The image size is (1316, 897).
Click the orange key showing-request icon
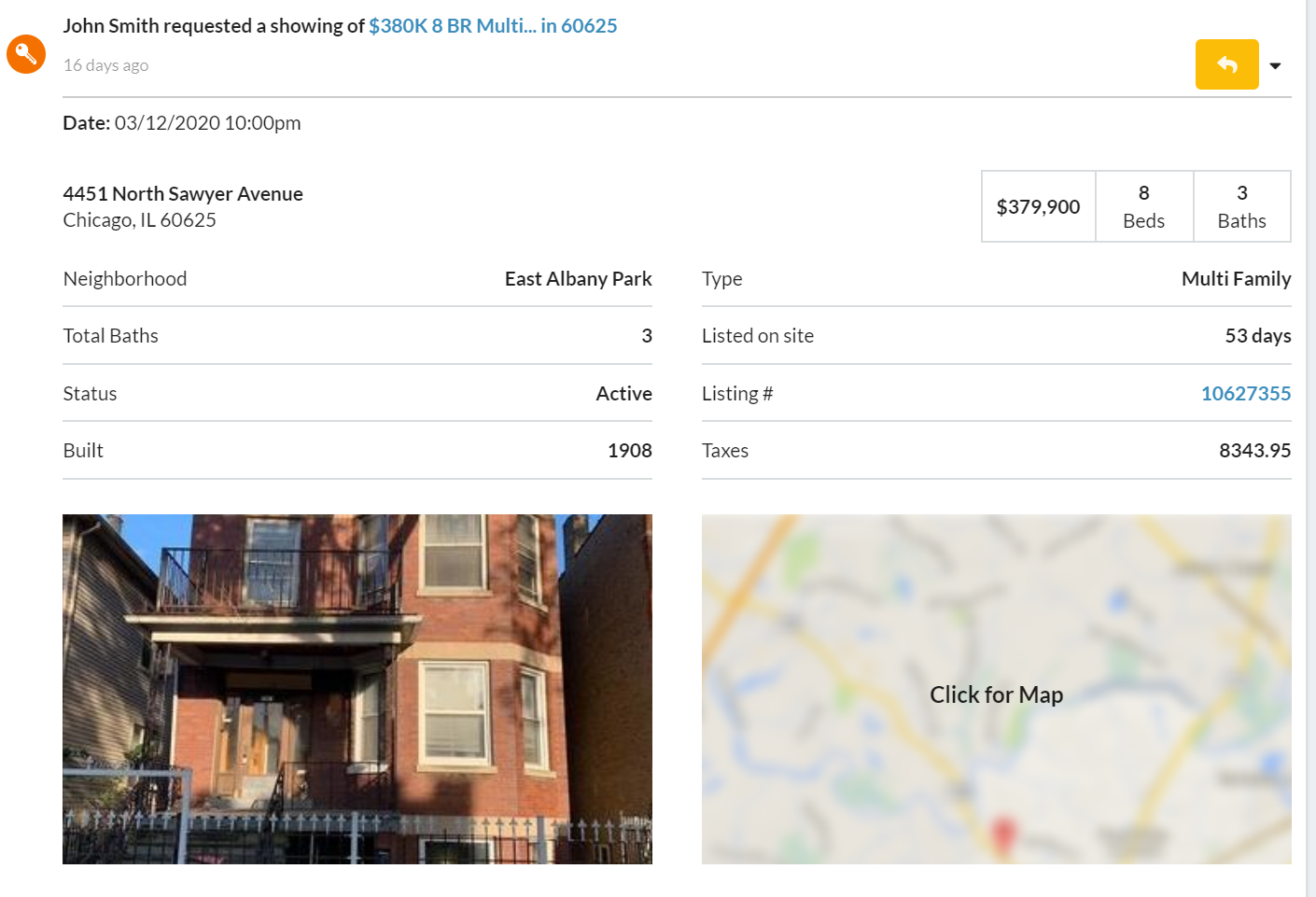click(26, 54)
